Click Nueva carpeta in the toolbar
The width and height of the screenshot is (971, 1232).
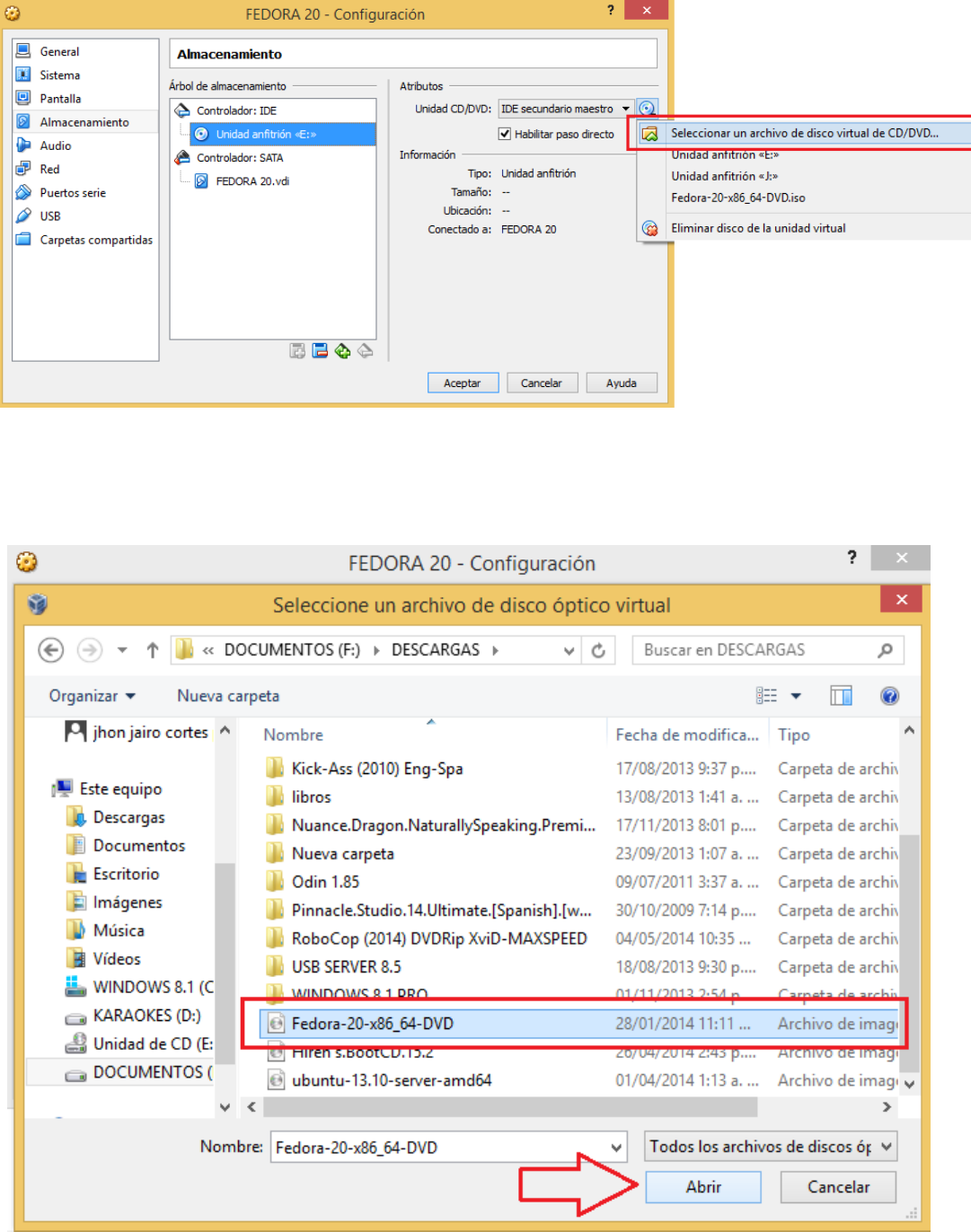coord(228,696)
